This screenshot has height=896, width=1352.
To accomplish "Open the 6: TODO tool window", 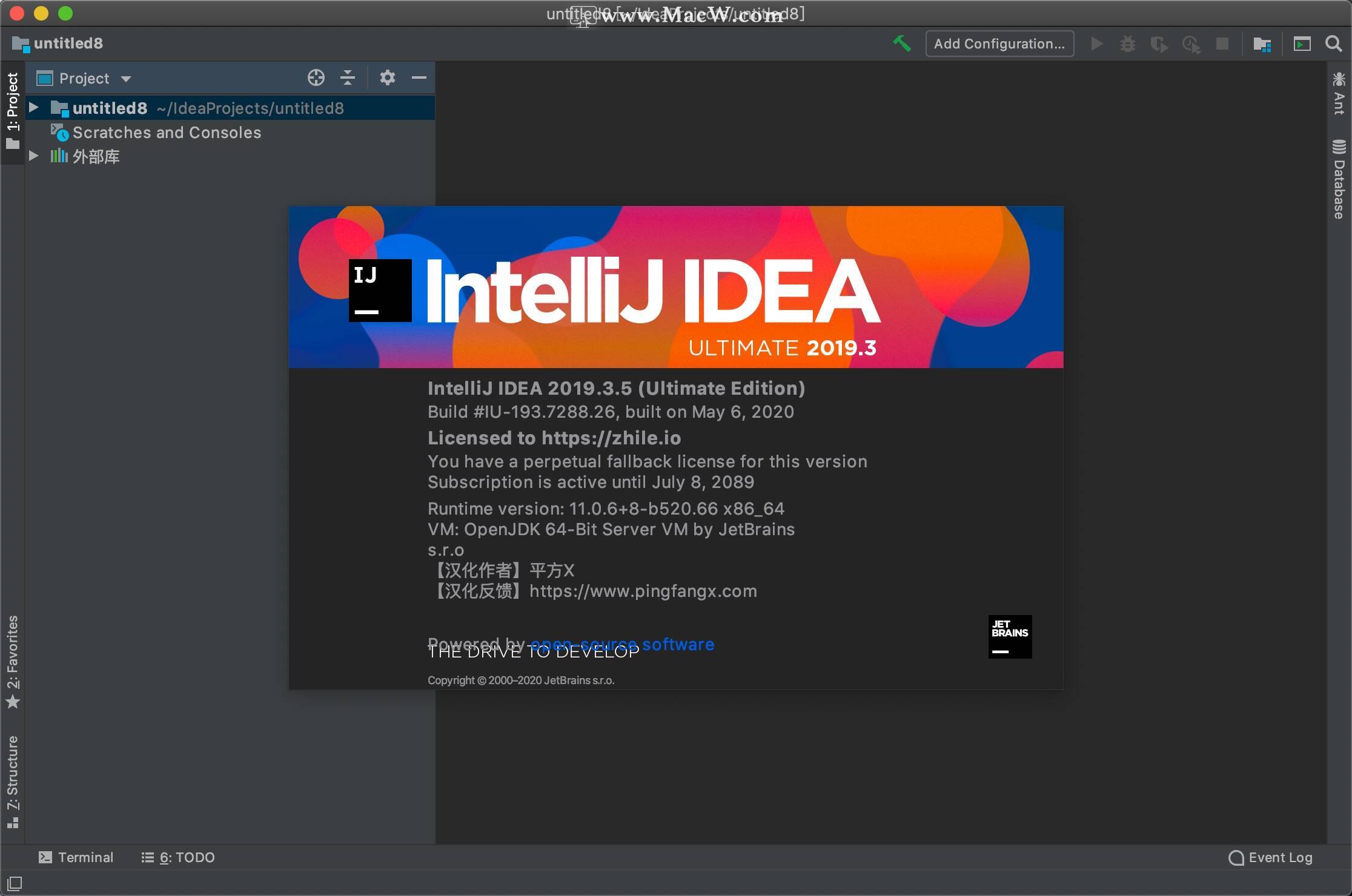I will click(x=178, y=857).
